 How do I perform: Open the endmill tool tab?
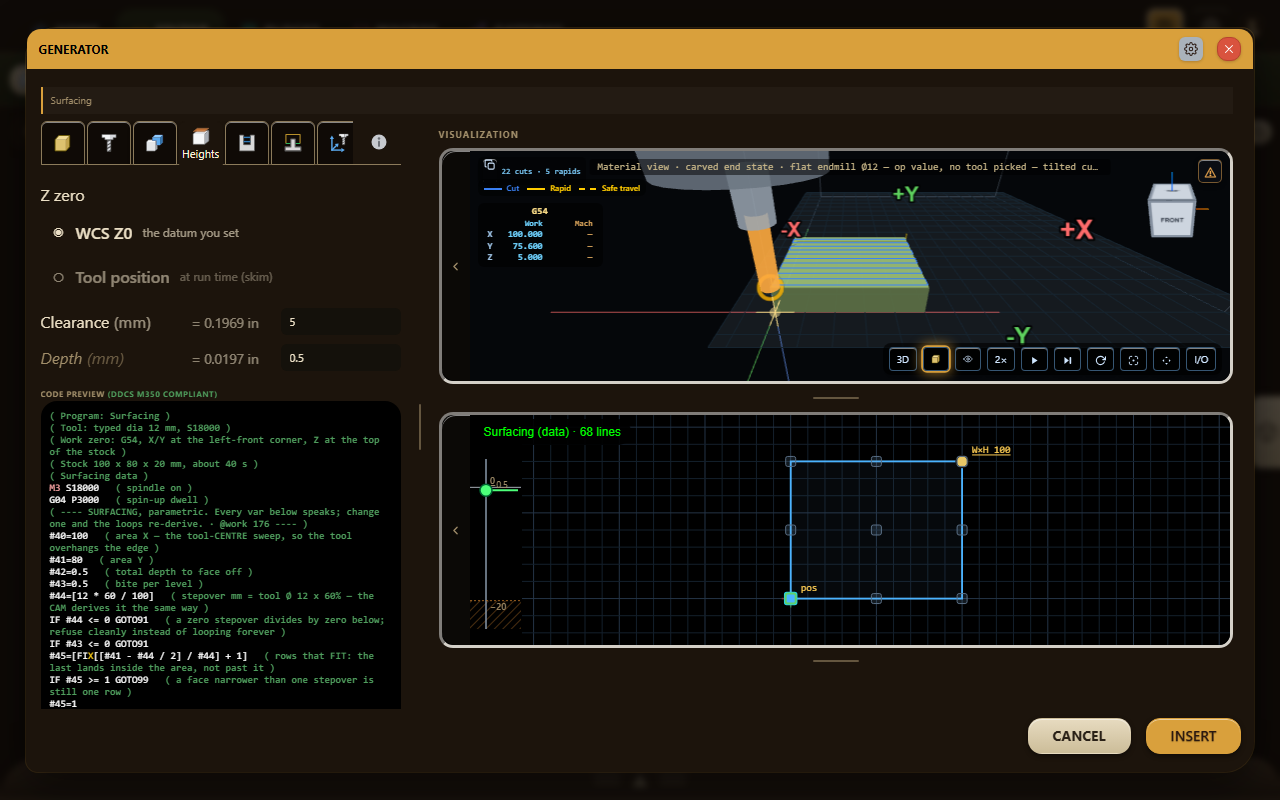click(108, 143)
